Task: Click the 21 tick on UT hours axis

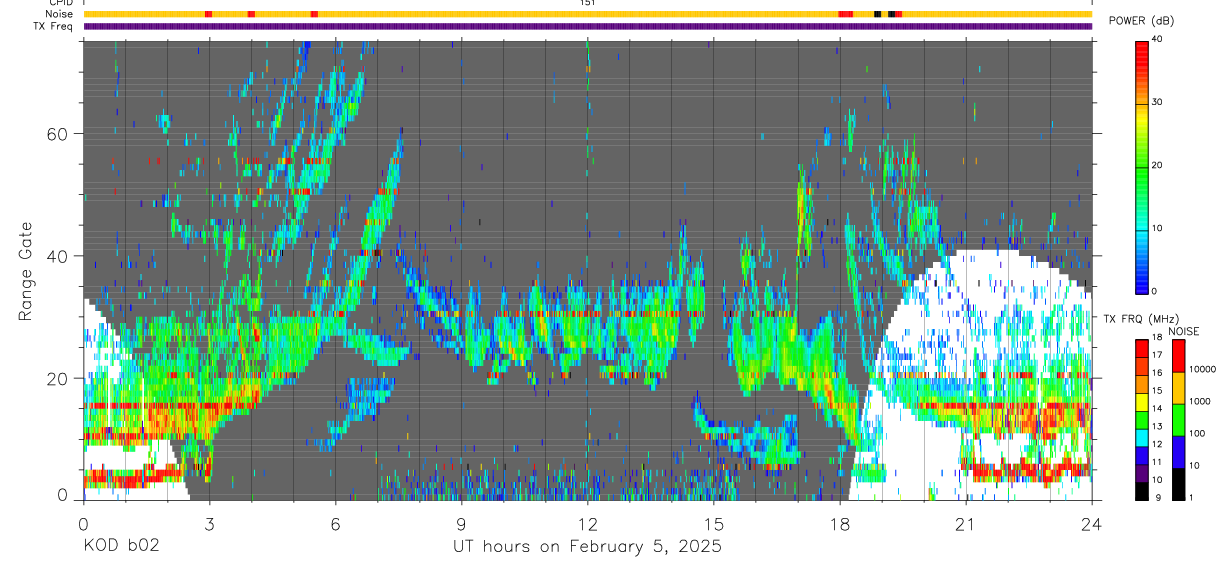Action: (x=966, y=523)
